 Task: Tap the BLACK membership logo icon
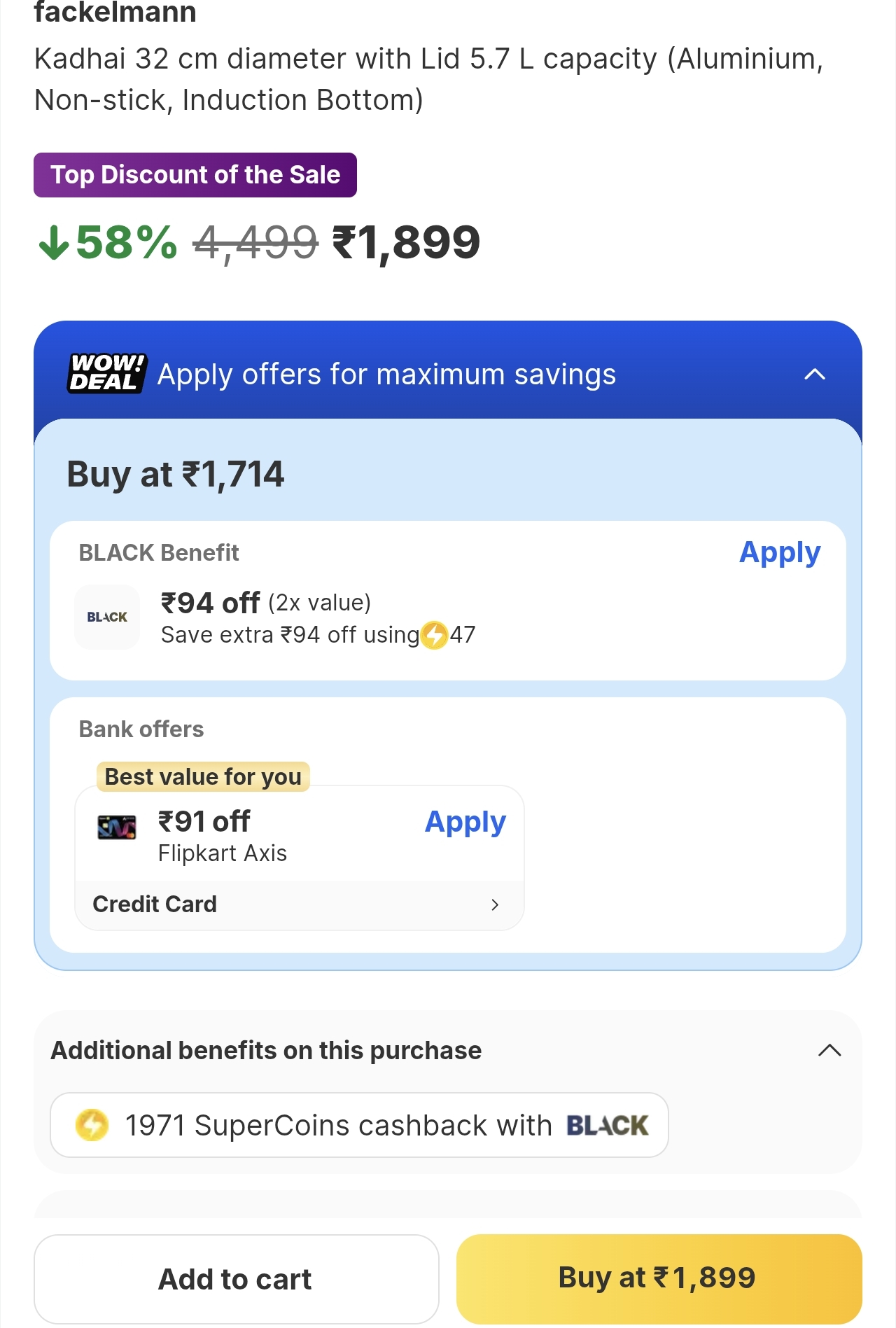(107, 617)
